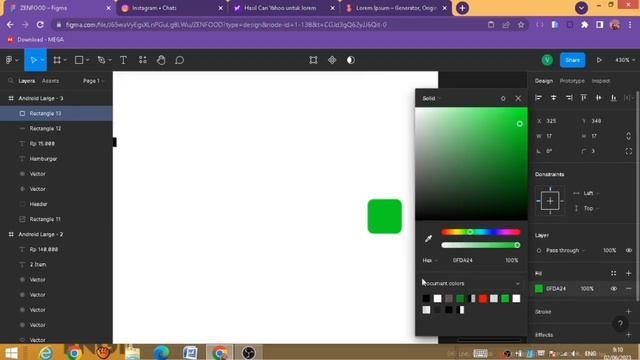Click the Align bottom icon
Screen dimensions: 640x360
pos(613,98)
